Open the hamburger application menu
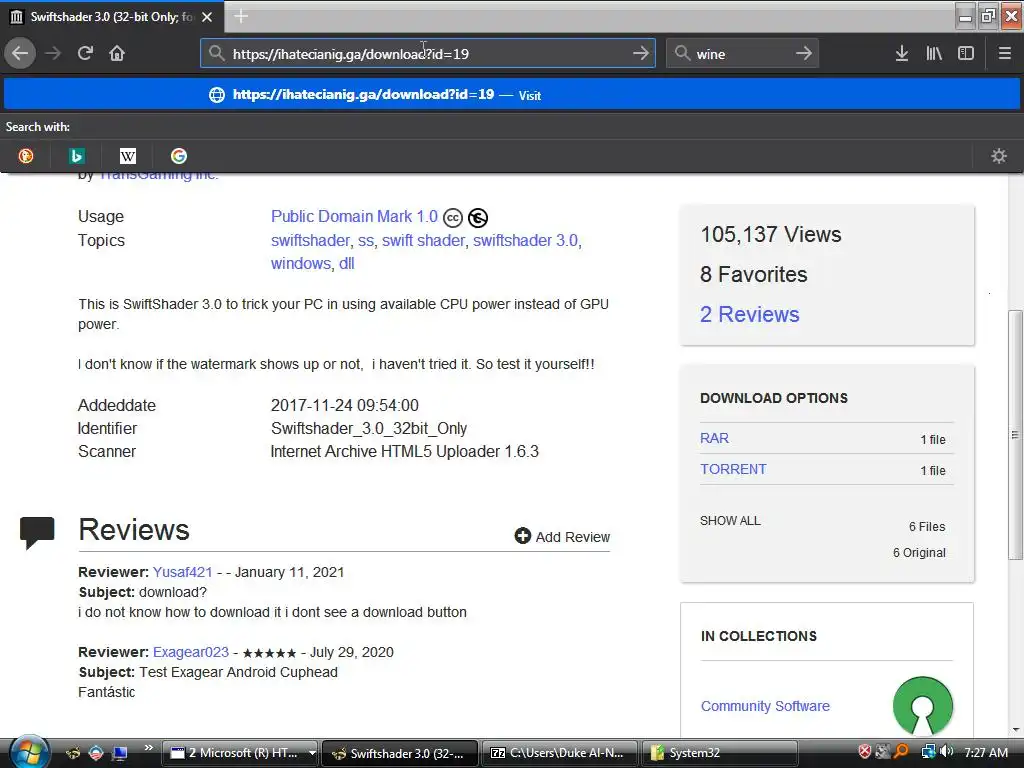Screen dimensions: 1024x768 tap(1005, 54)
